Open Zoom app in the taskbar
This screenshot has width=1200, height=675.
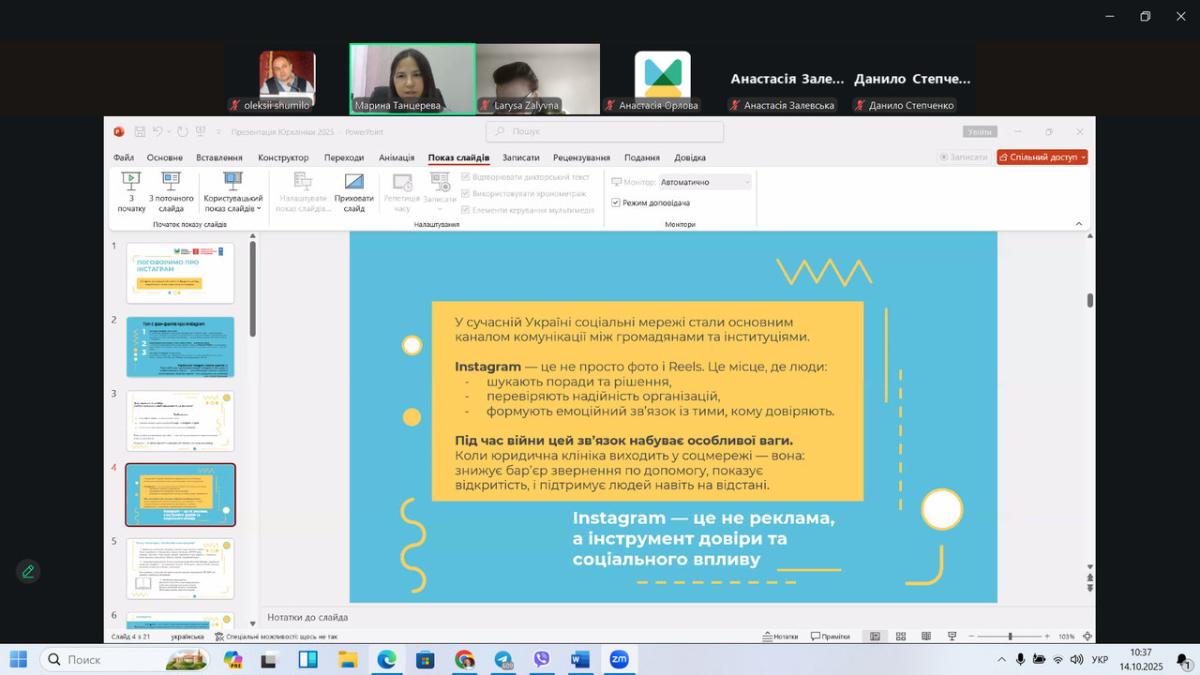(619, 659)
